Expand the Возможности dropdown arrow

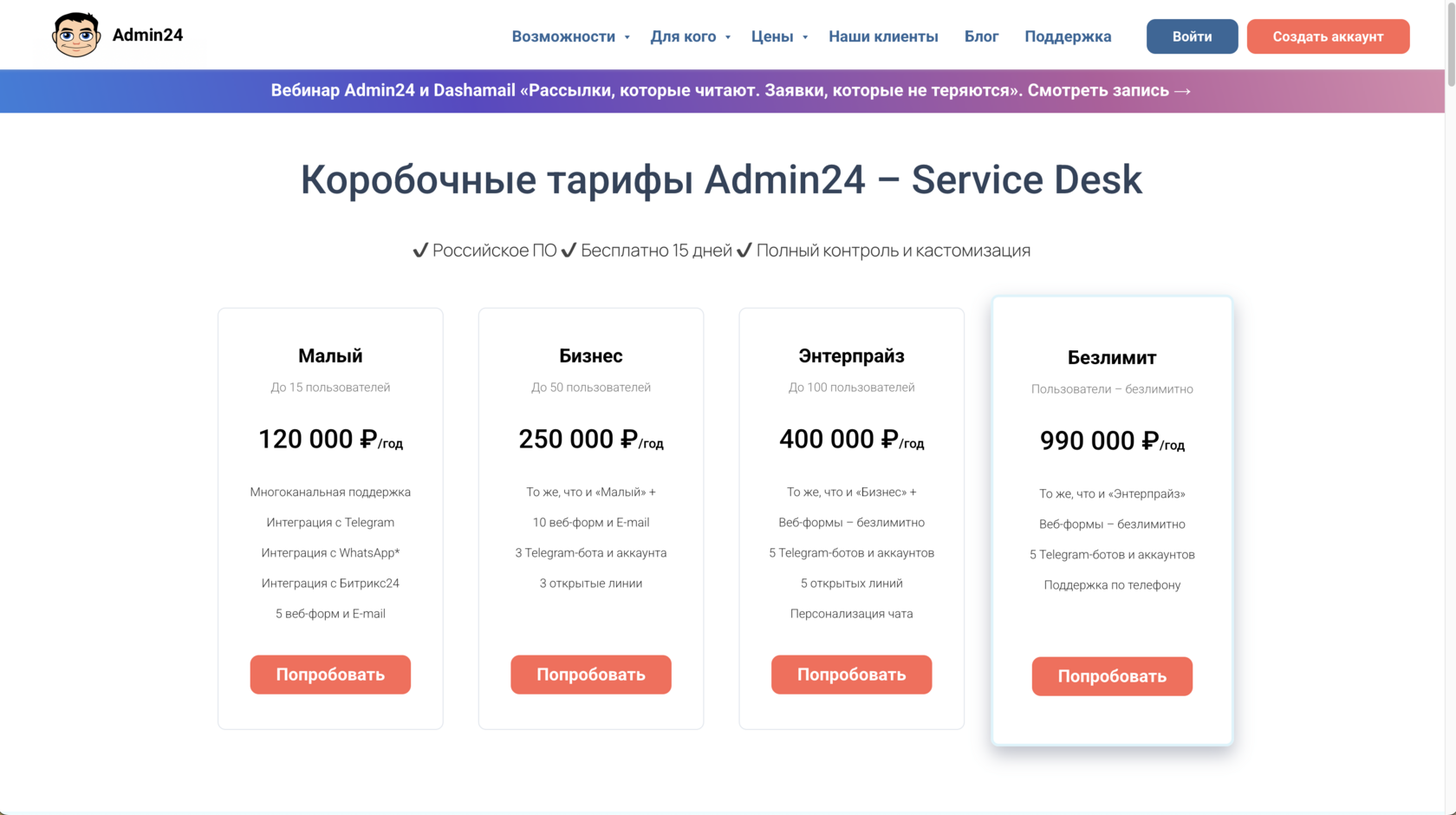[x=627, y=37]
